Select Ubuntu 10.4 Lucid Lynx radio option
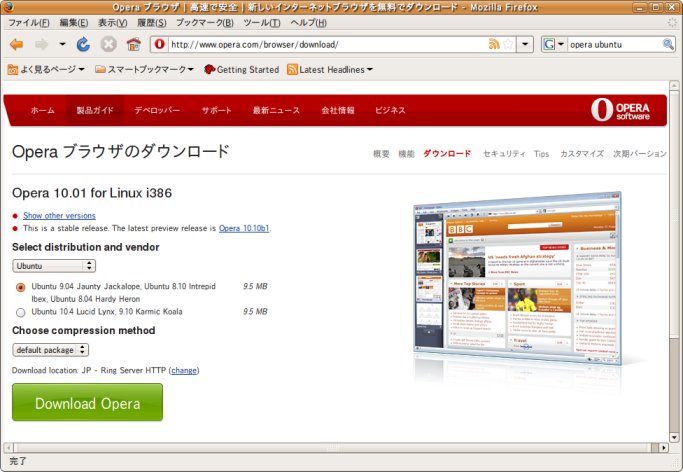 [21, 312]
